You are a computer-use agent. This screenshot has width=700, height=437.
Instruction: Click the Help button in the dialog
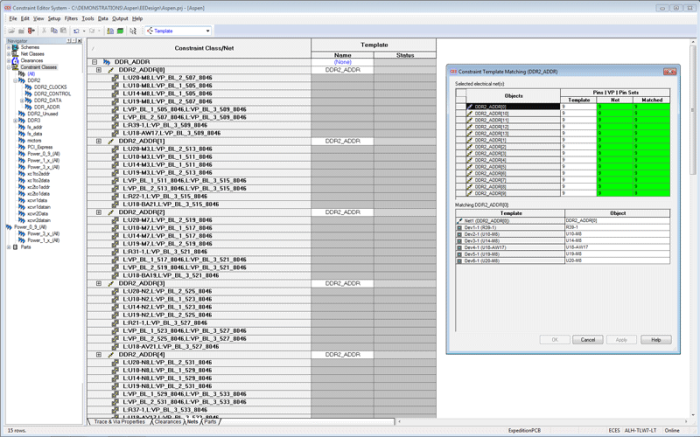tap(655, 339)
